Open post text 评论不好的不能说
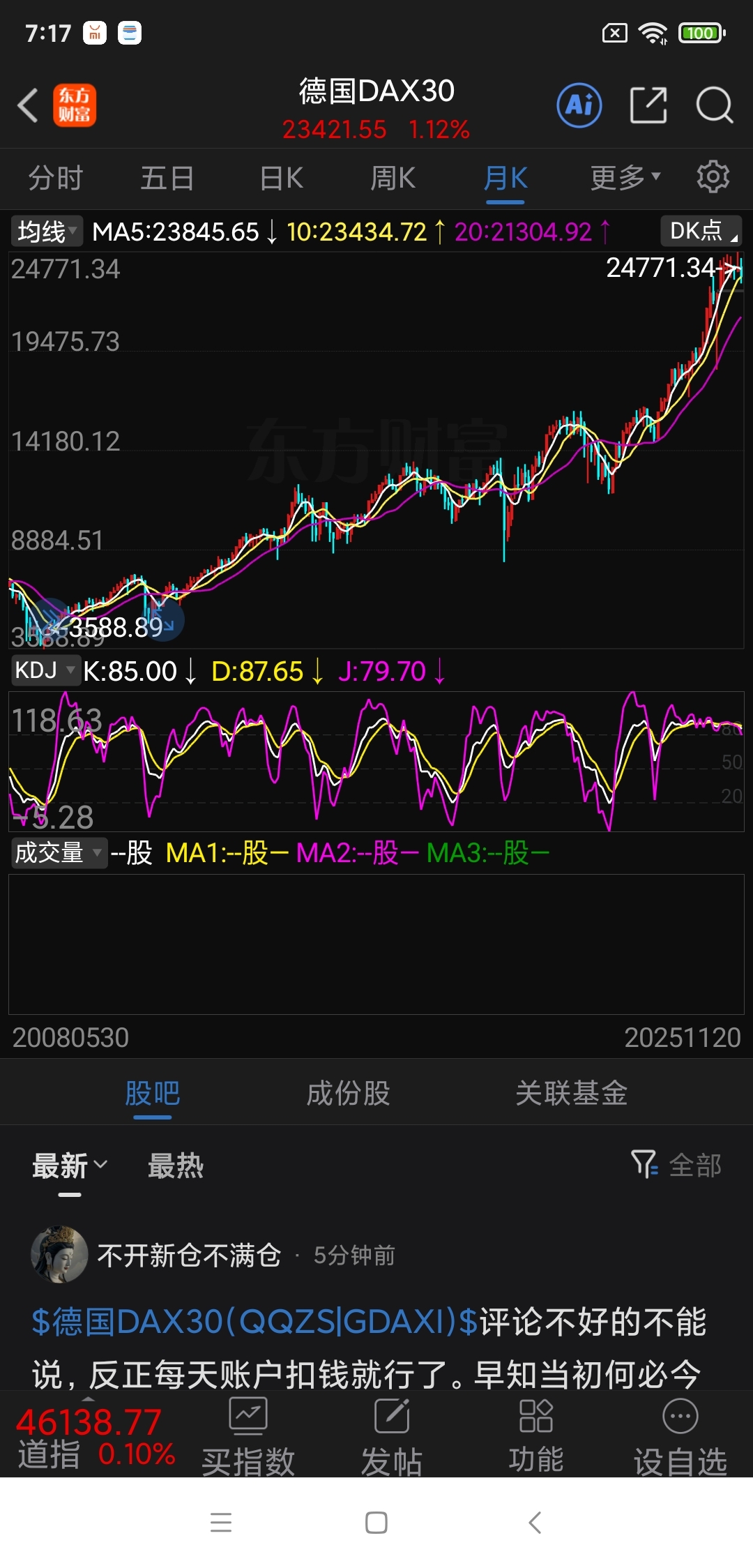Screen dimensions: 753x1568 [x=370, y=1348]
